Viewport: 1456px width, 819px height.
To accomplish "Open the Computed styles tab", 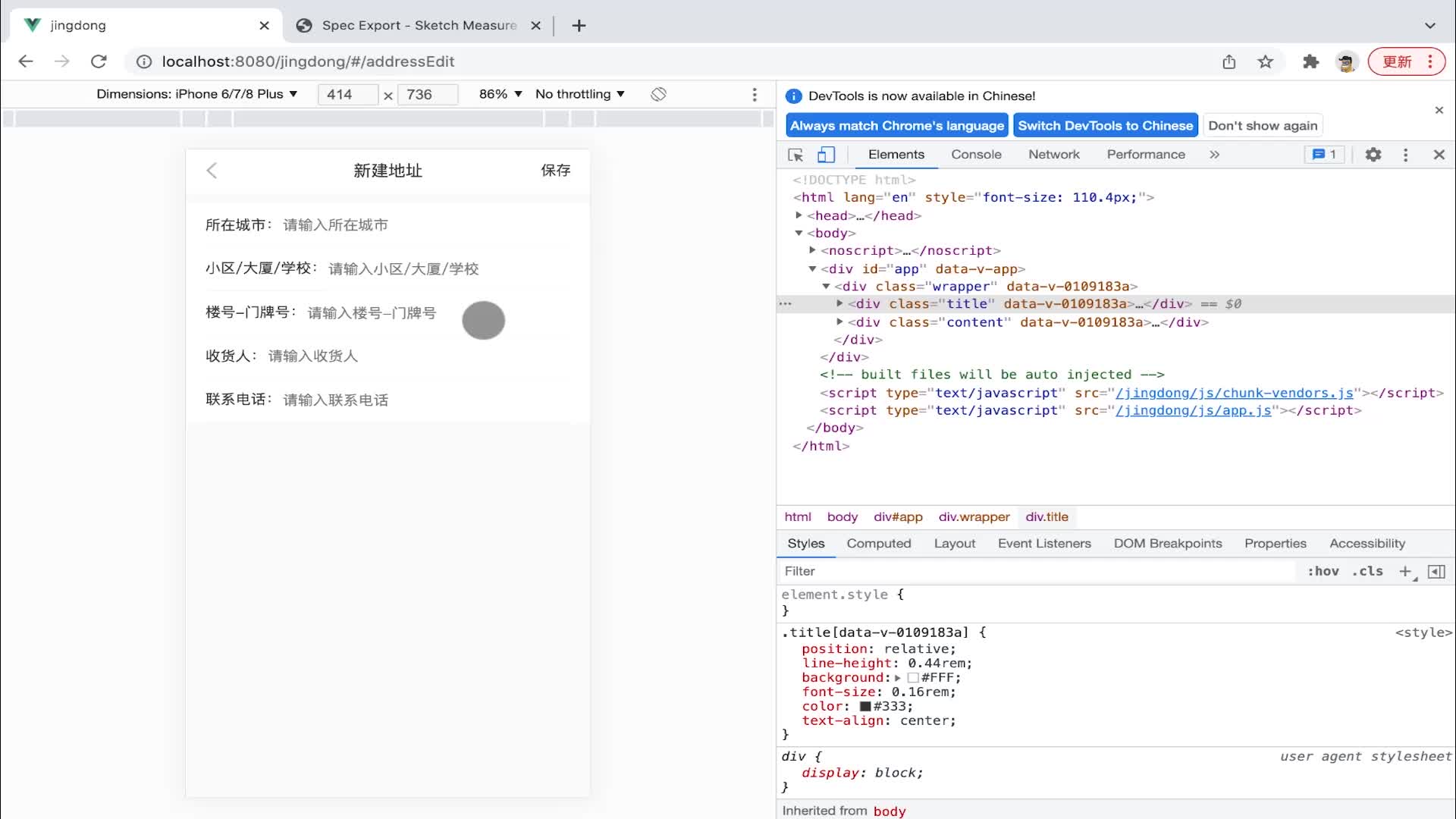I will click(878, 543).
